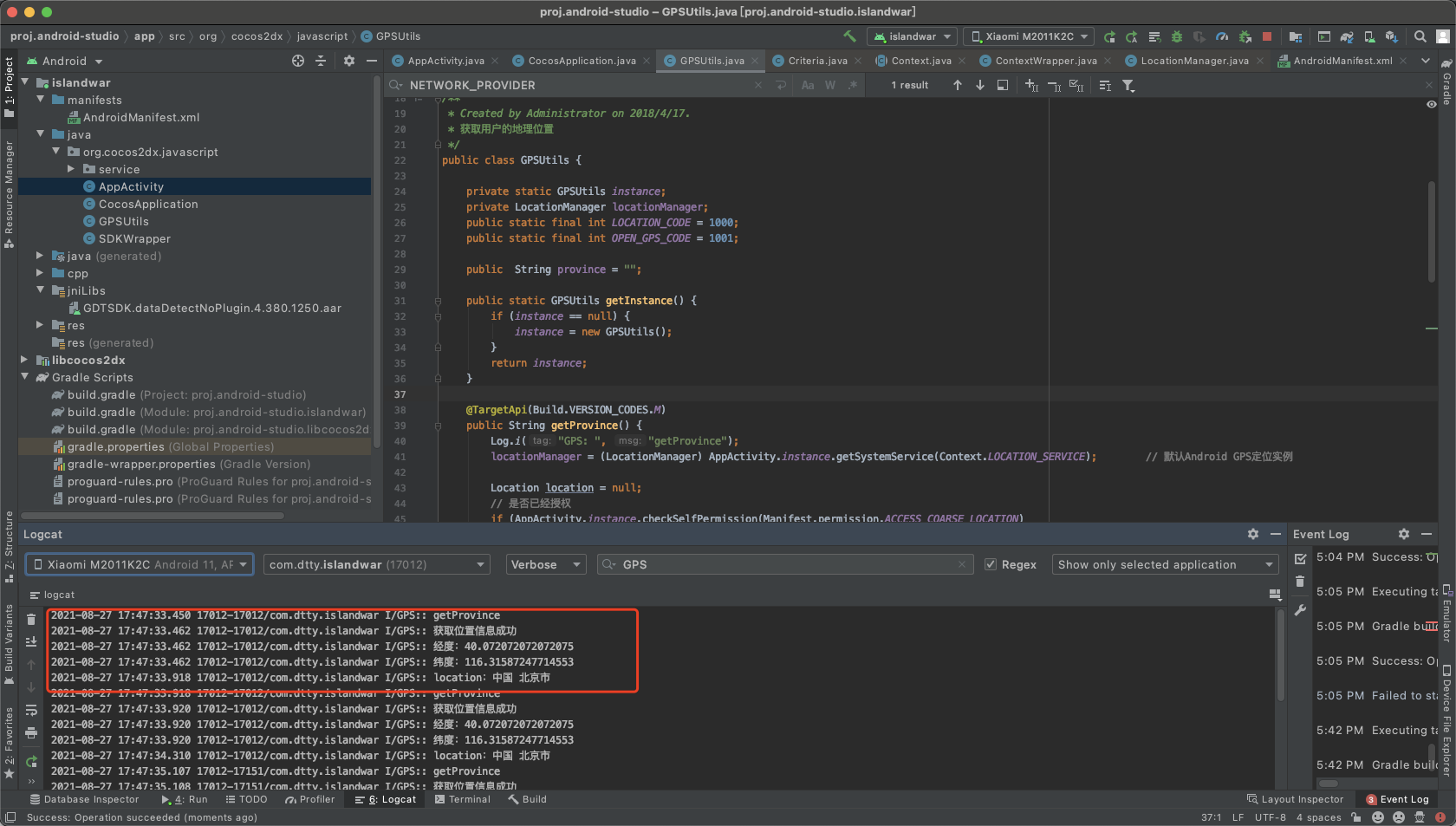Clear logcat with trash icon
This screenshot has width=1456, height=826.
(31, 619)
